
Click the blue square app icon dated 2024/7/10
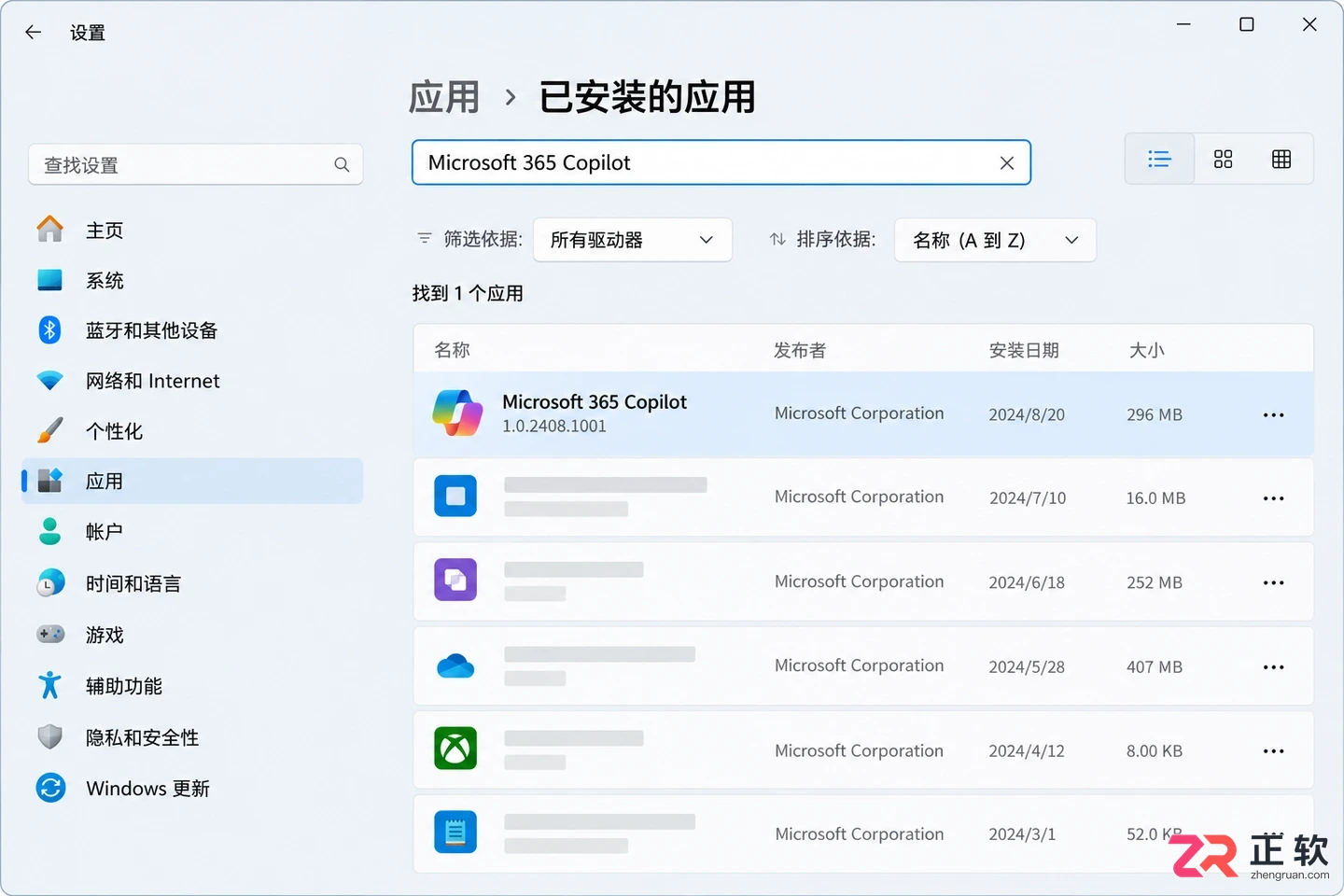(455, 497)
